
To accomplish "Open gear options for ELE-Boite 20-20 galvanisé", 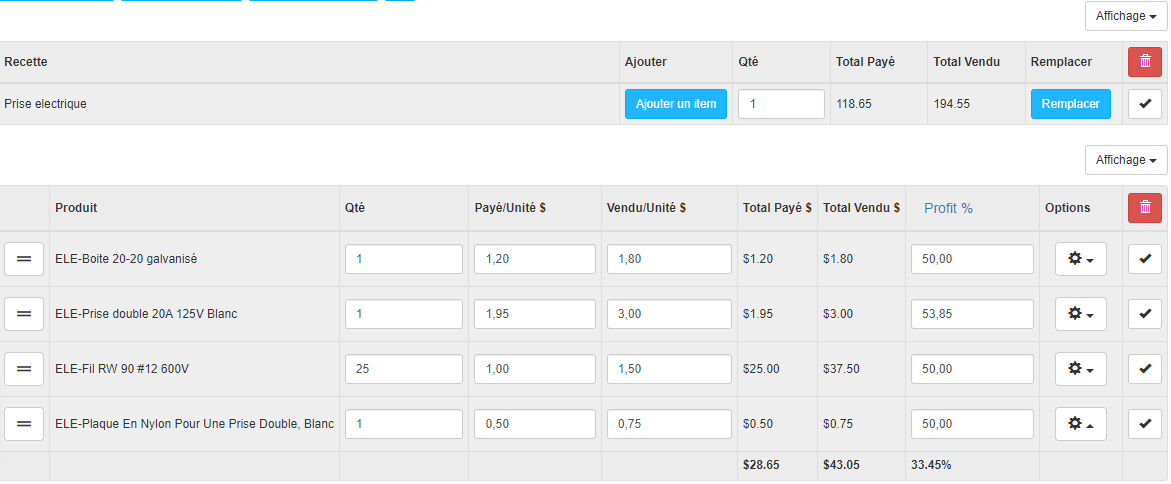I will (1080, 259).
